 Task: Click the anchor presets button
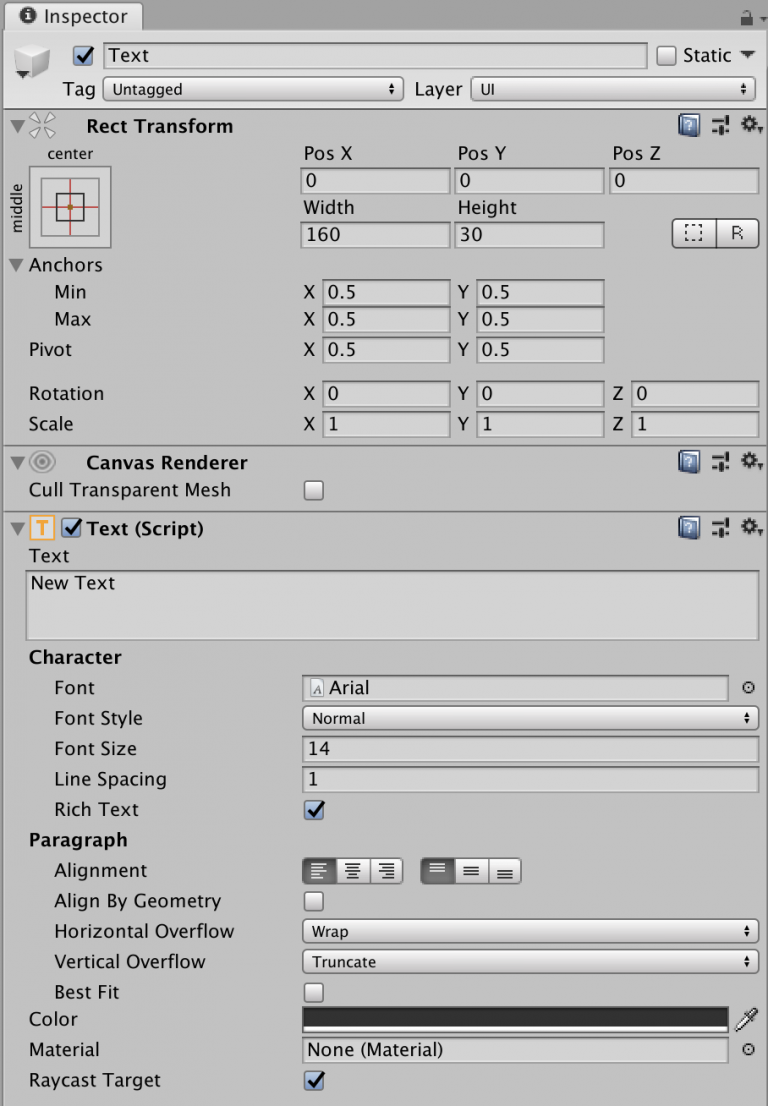pyautogui.click(x=68, y=206)
